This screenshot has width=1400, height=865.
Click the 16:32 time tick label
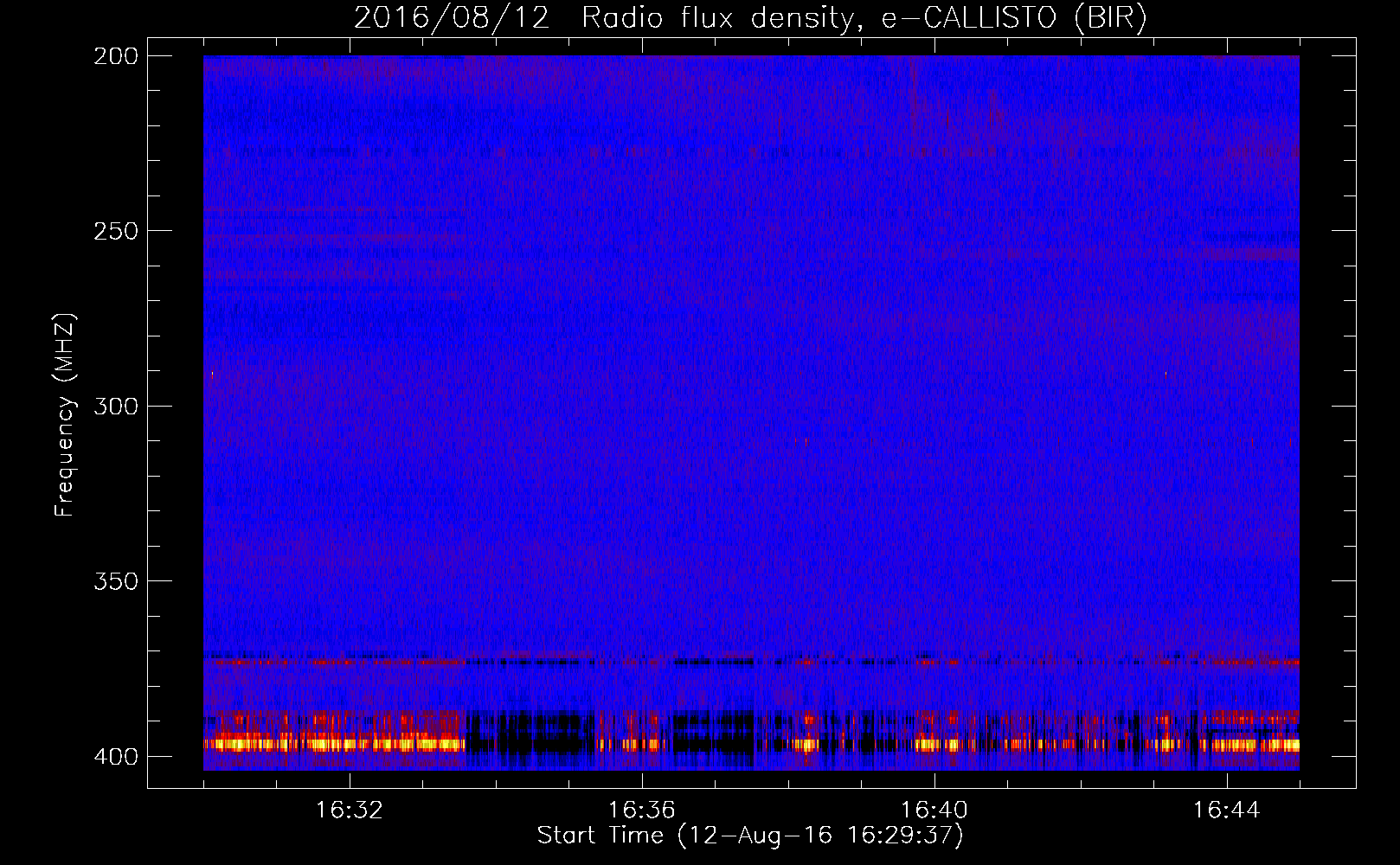click(350, 810)
